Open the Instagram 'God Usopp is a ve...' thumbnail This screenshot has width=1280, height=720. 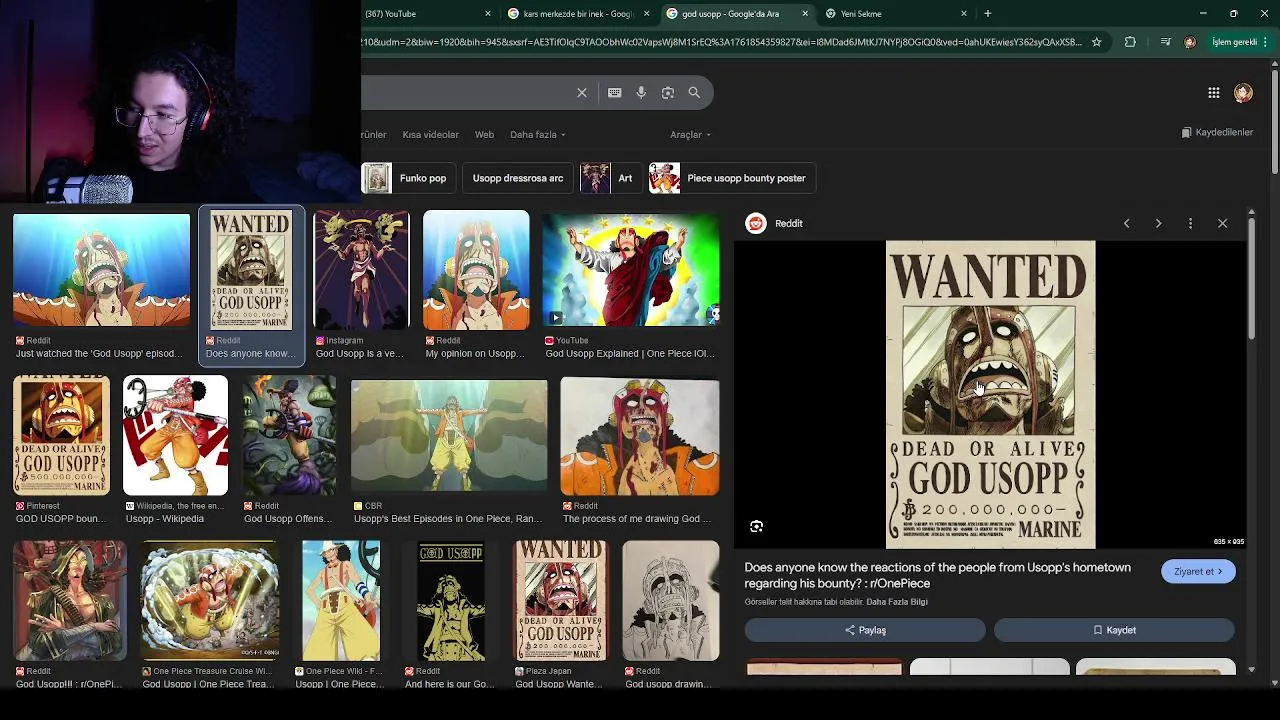tap(361, 270)
